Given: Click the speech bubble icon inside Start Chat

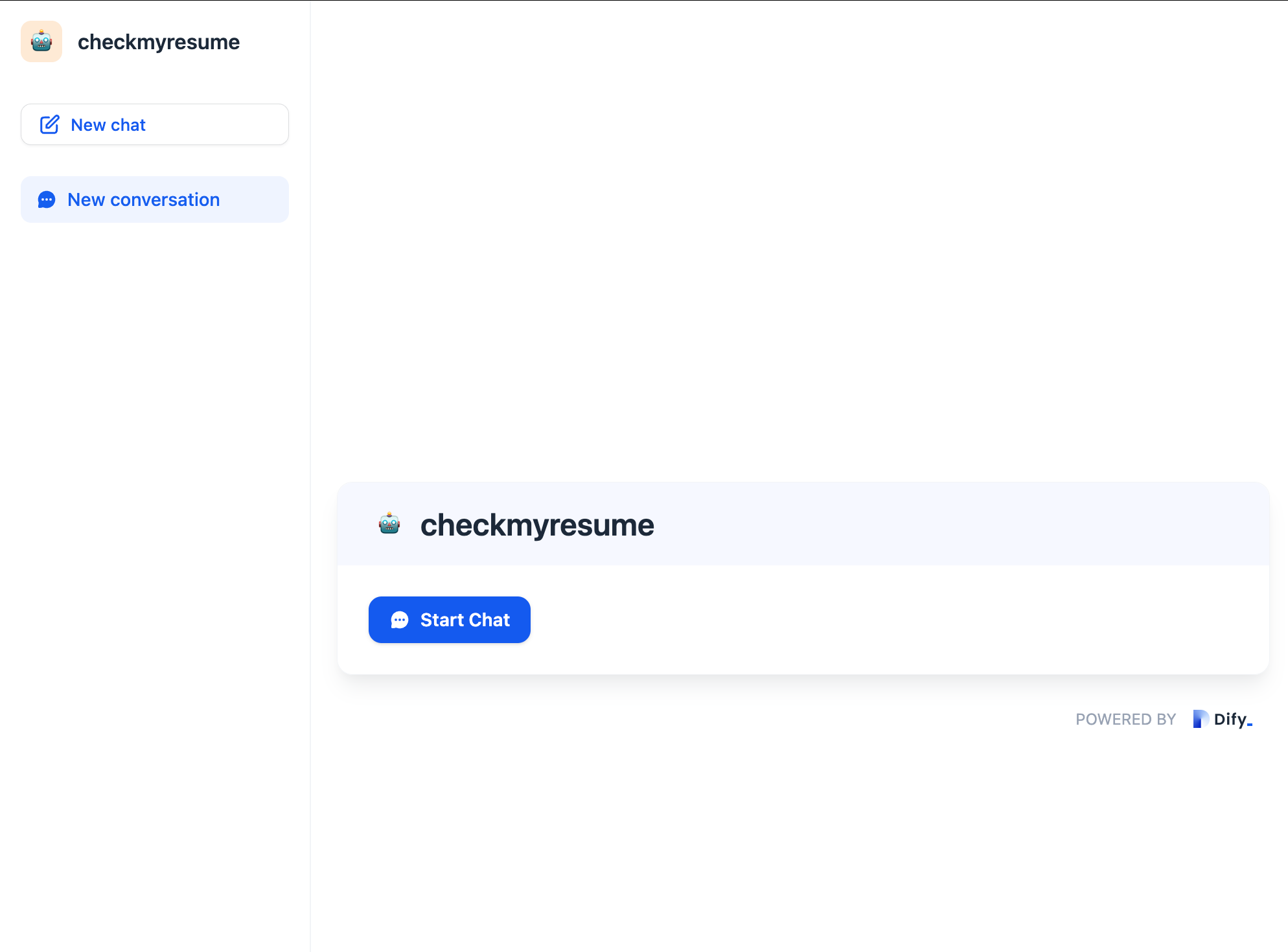Looking at the screenshot, I should 400,620.
